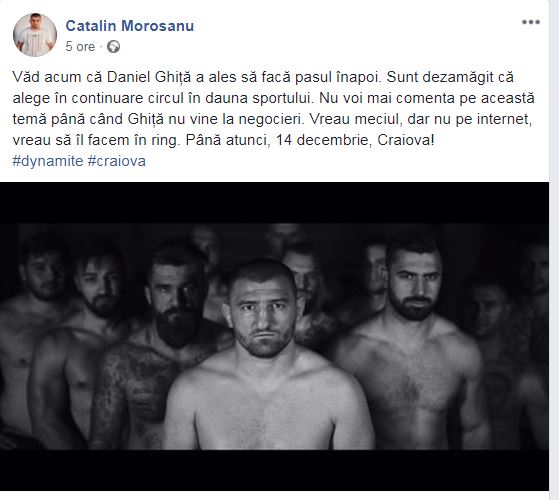Open Catalin Morosanu's profile picture
Image resolution: width=559 pixels, height=500 pixels.
tap(35, 35)
